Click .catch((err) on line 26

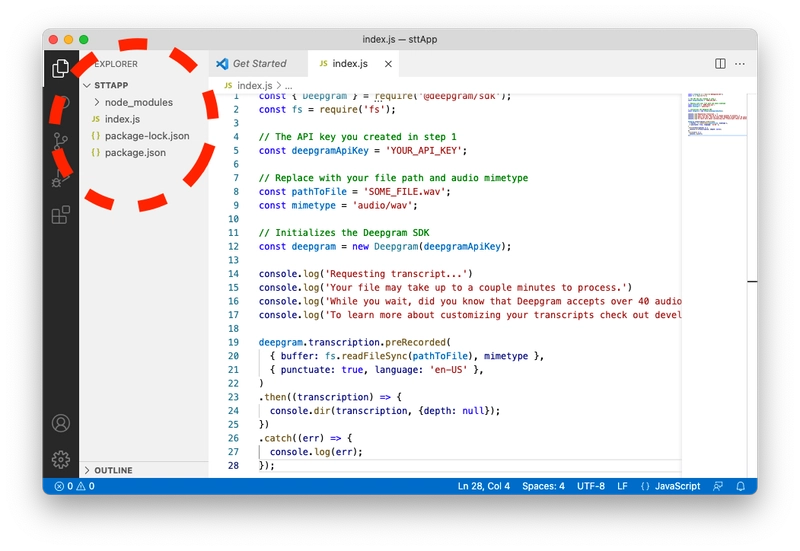coord(291,438)
